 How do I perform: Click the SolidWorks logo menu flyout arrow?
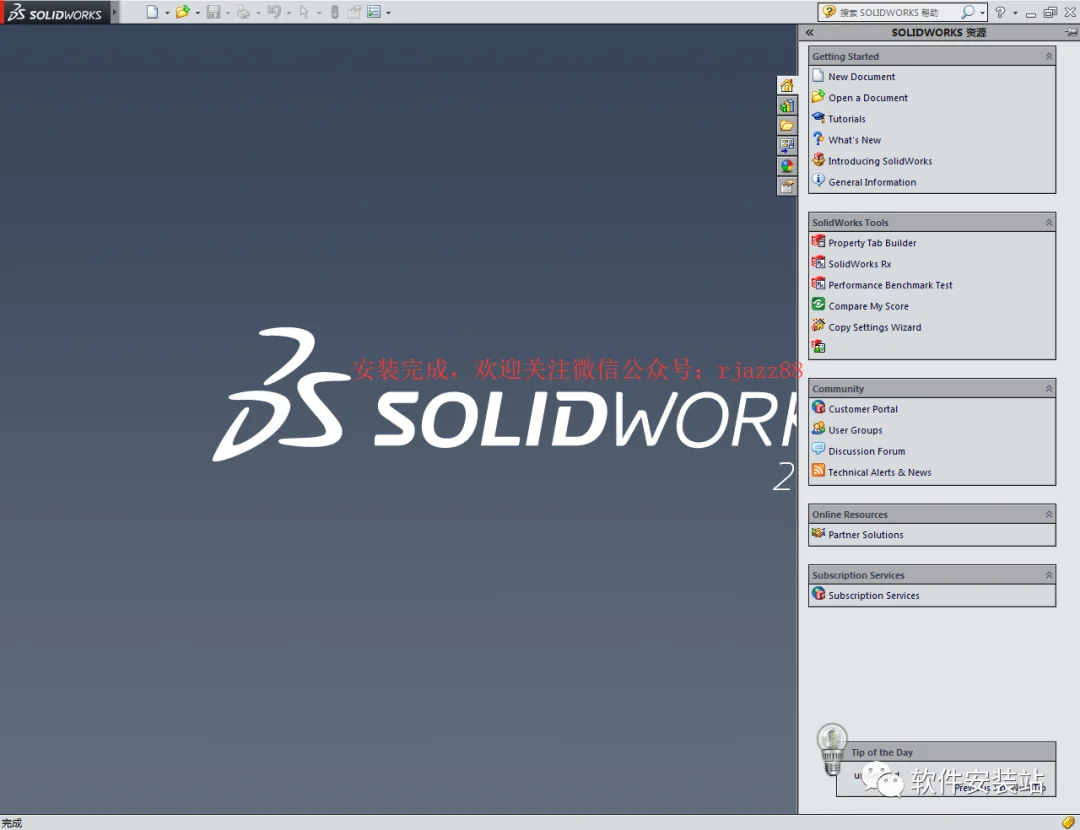pos(114,12)
